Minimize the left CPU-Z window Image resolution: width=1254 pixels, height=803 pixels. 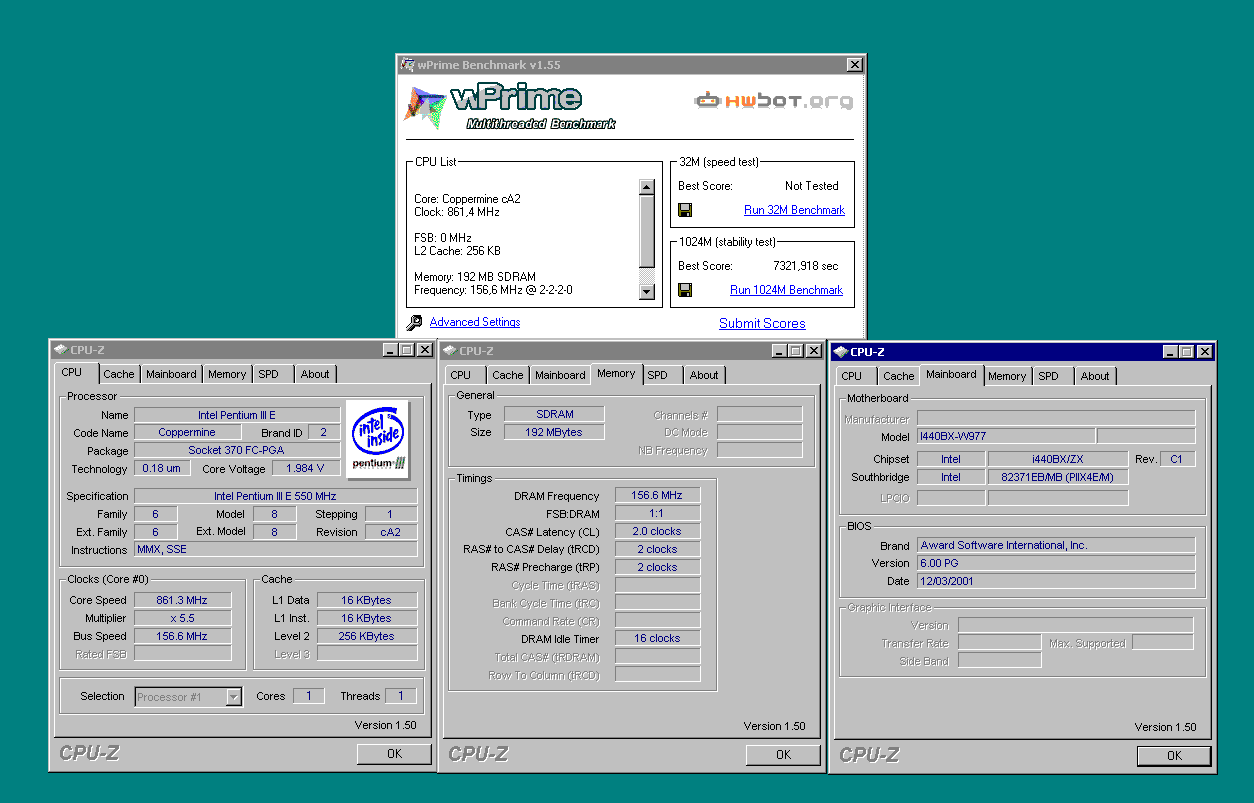(390, 350)
